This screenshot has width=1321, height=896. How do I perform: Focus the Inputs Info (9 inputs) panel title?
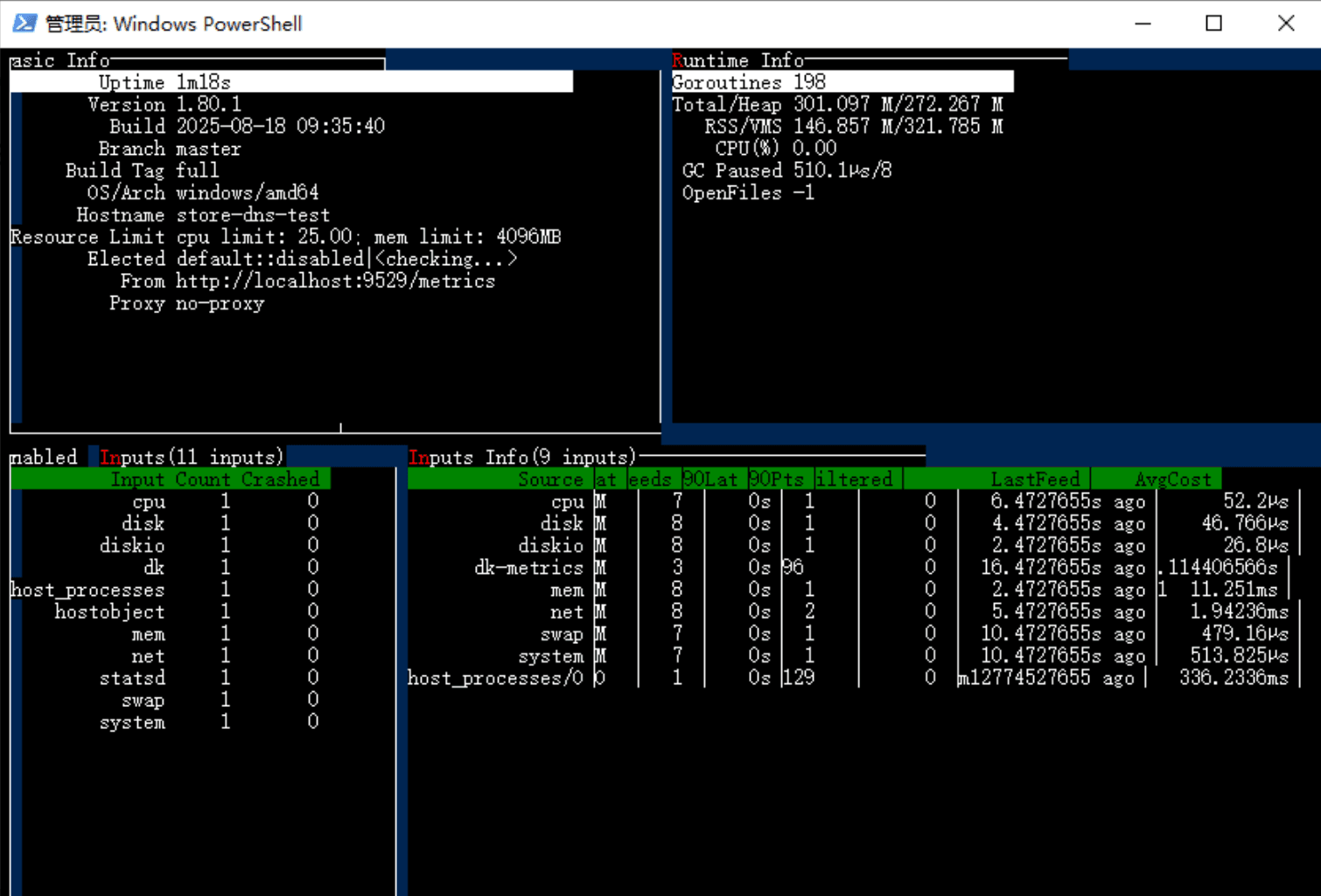[522, 458]
